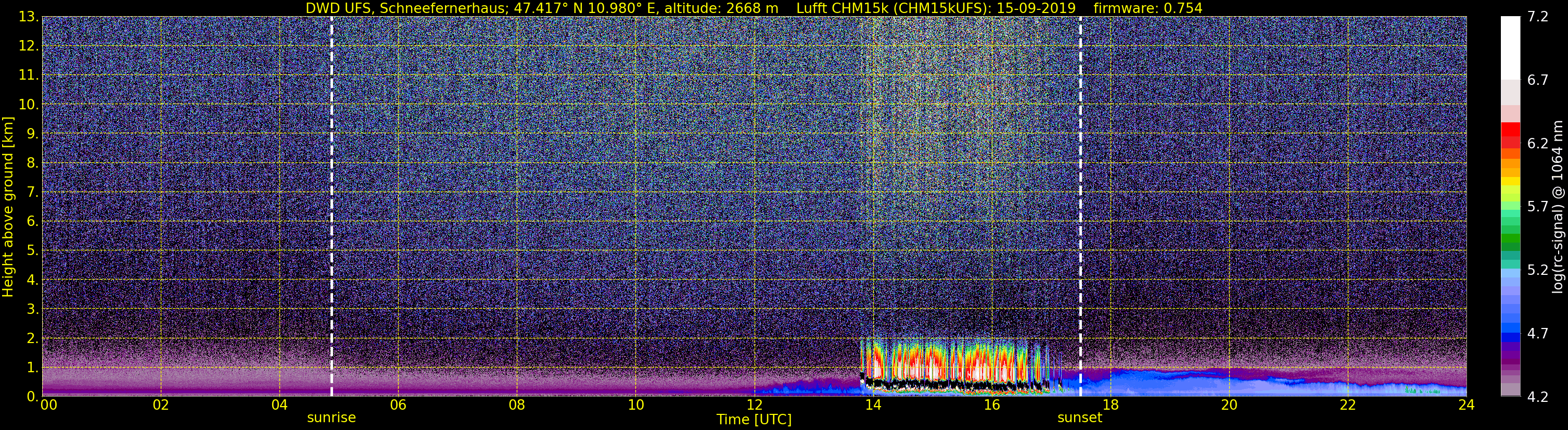
Task: Click the height axis tick 7
Action: point(33,193)
